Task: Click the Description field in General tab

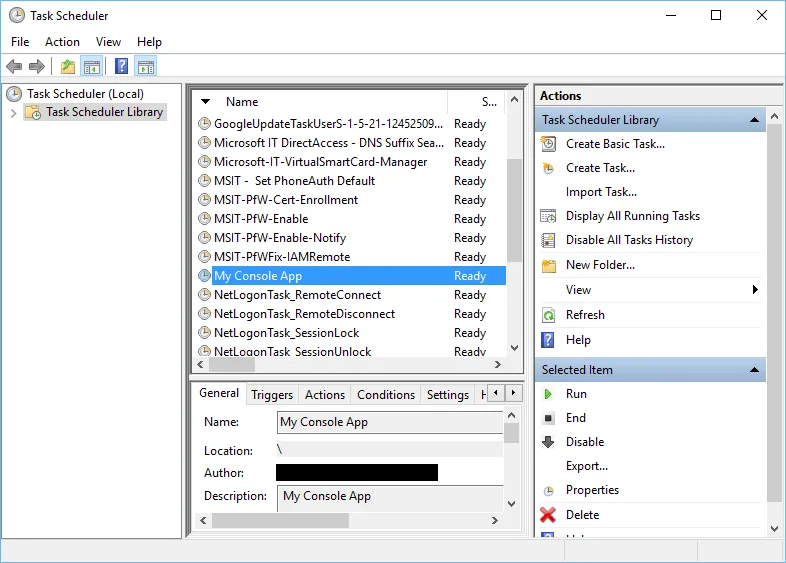Action: 390,498
